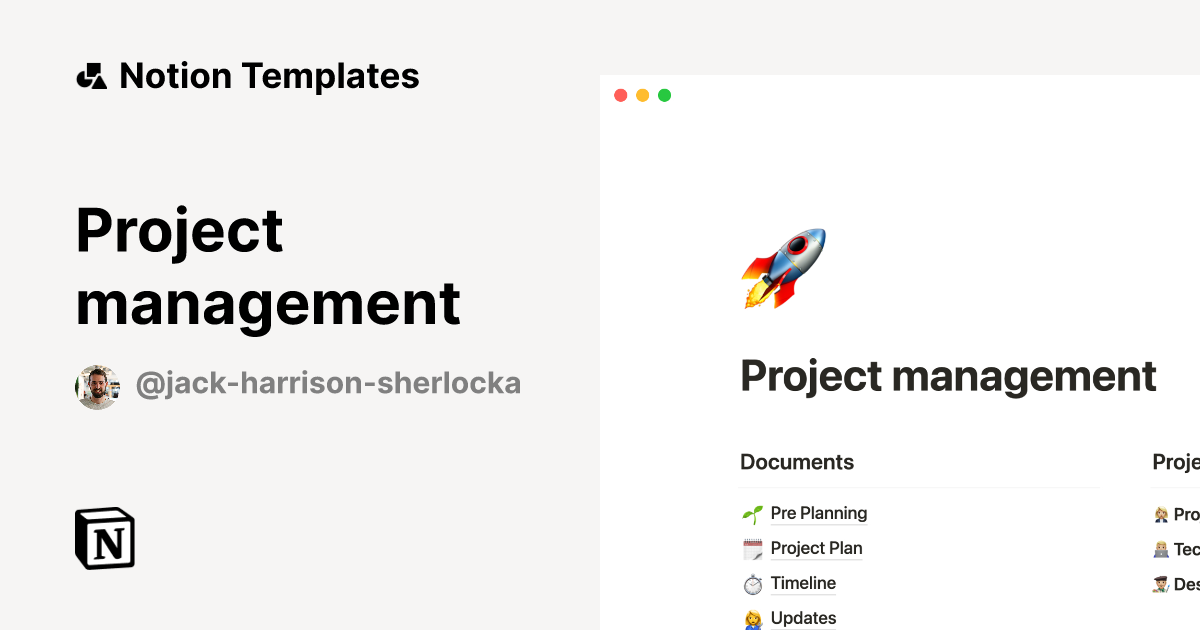This screenshot has height=630, width=1200.
Task: Click the calendar icon beside Project Plan
Action: (752, 549)
